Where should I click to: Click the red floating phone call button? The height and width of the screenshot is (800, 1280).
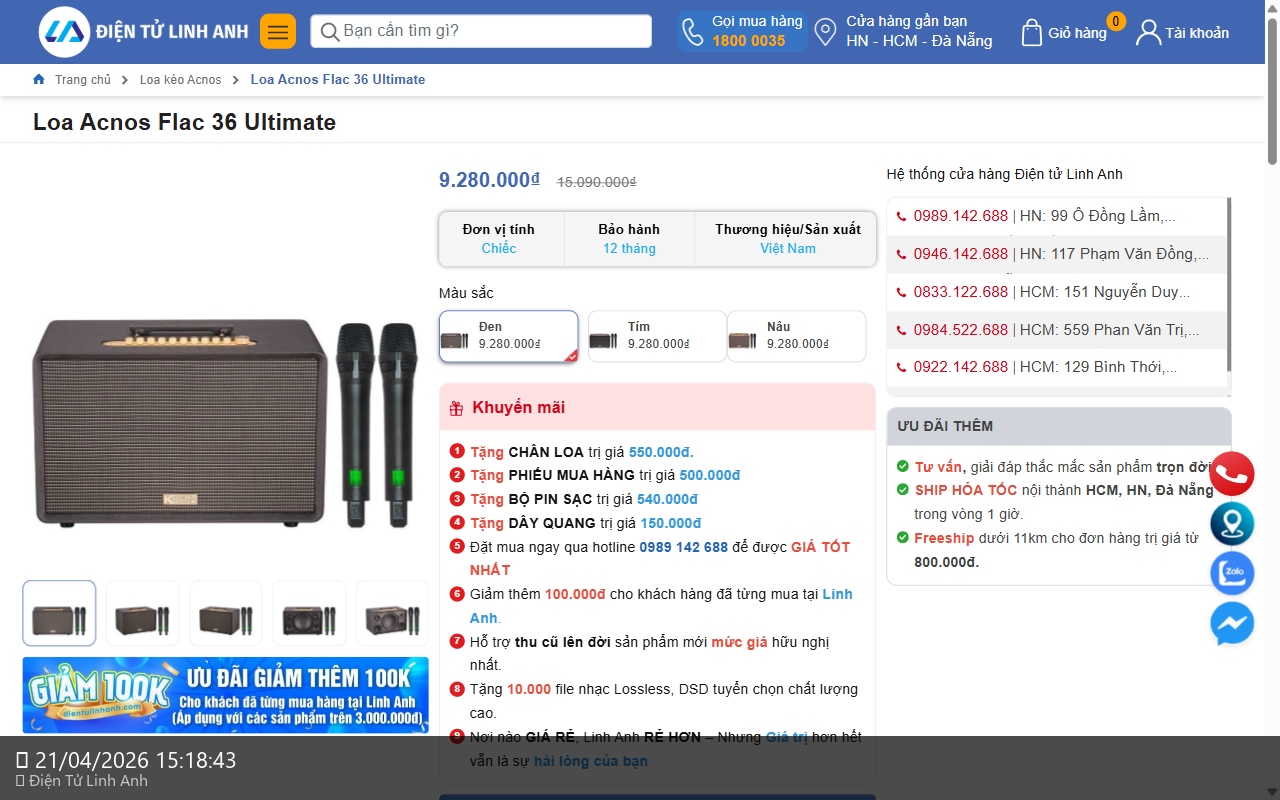click(1232, 474)
